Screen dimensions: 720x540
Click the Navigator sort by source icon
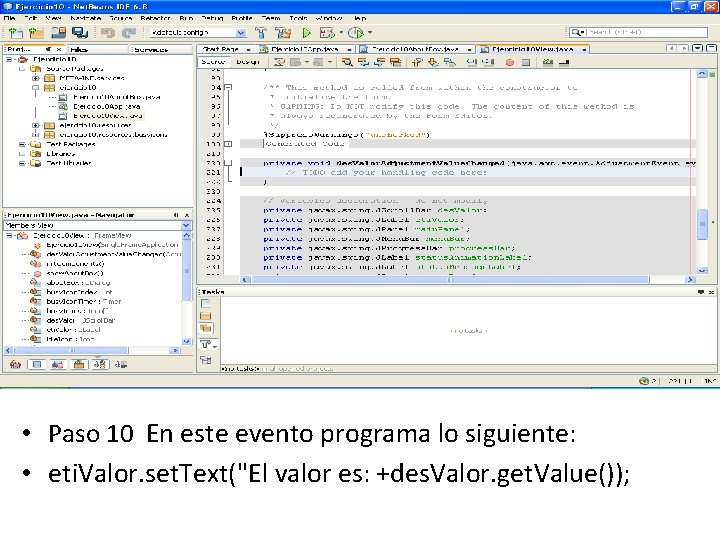[121, 365]
